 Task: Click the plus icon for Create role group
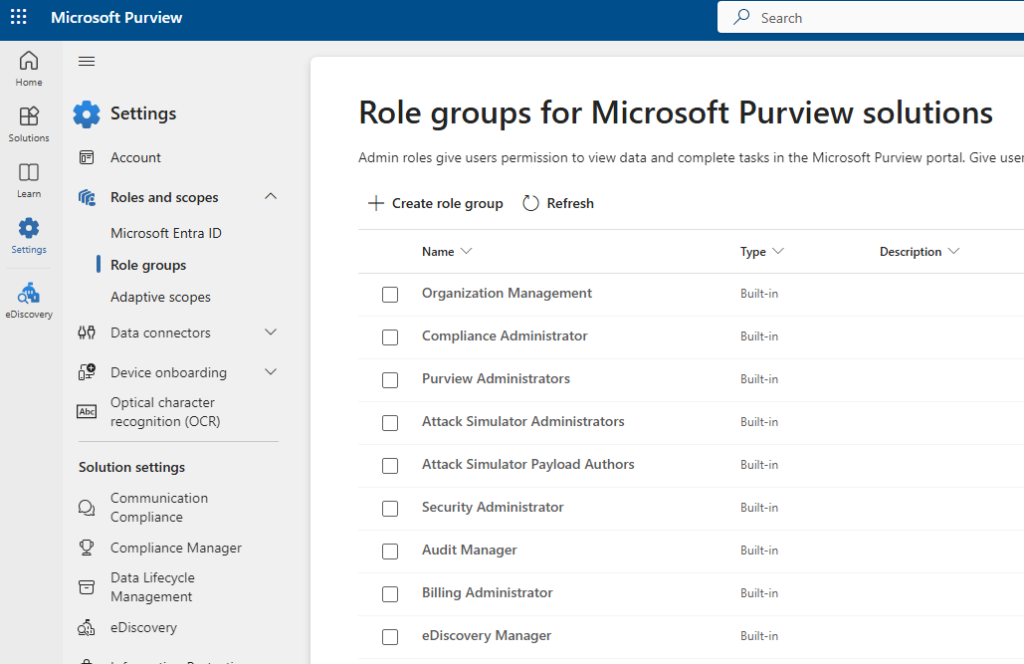(376, 203)
